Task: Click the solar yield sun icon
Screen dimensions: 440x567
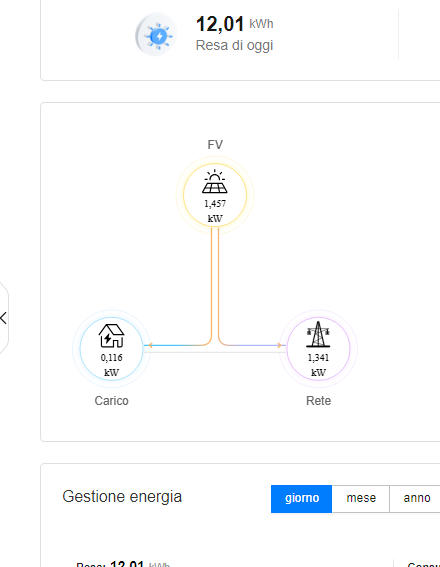Action: 156,35
